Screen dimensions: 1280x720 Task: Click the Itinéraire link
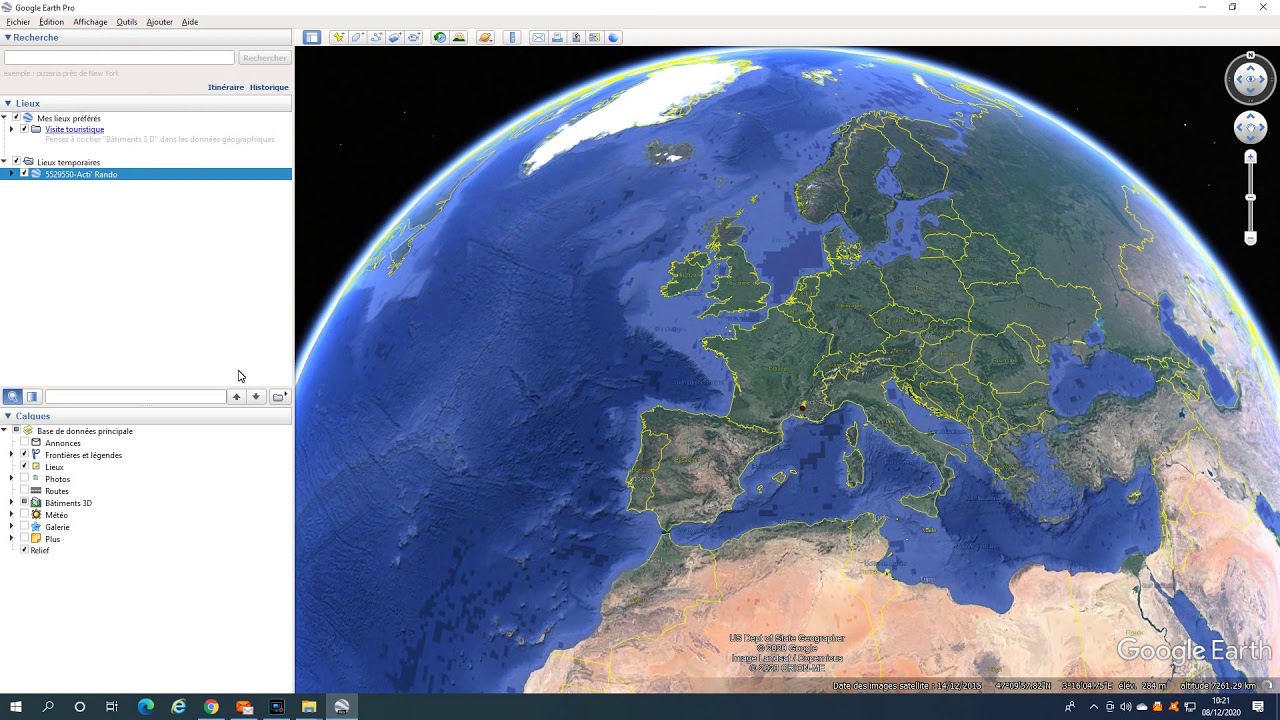click(226, 87)
